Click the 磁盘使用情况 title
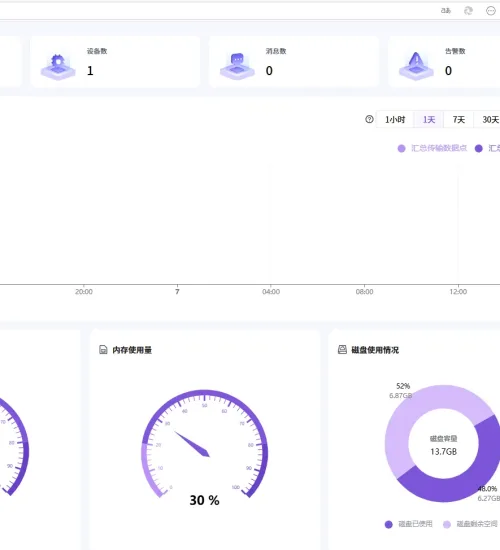This screenshot has height=550, width=500. [x=375, y=350]
